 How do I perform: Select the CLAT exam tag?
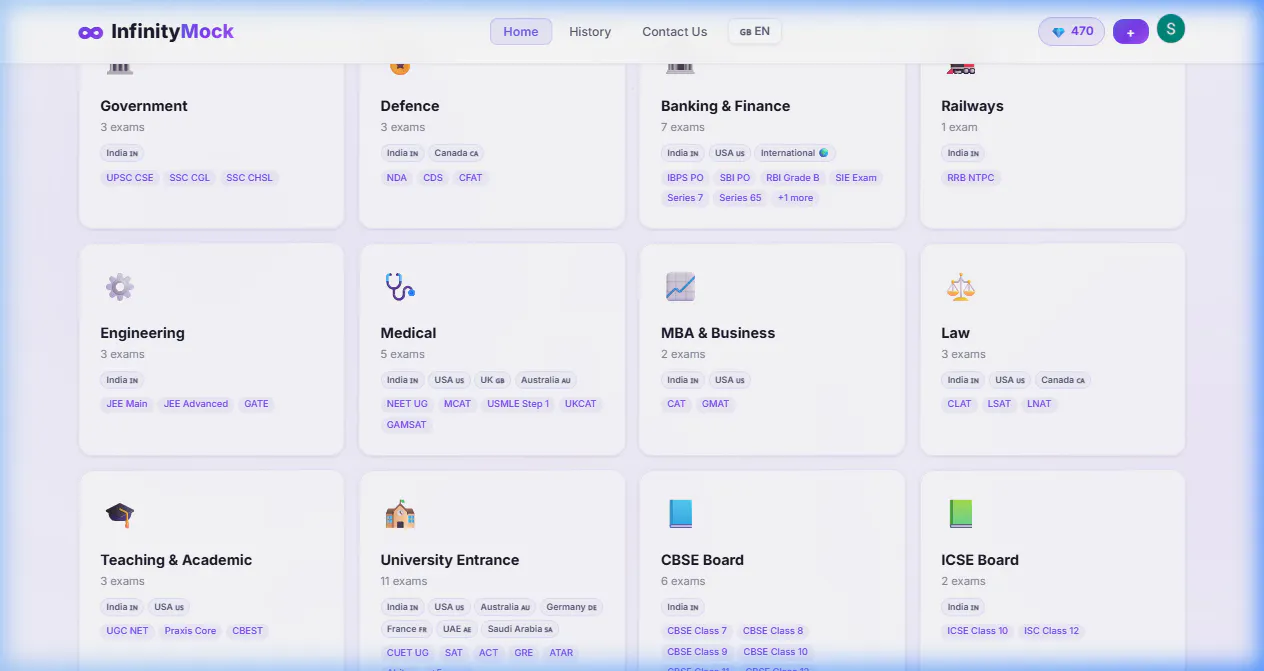point(960,404)
